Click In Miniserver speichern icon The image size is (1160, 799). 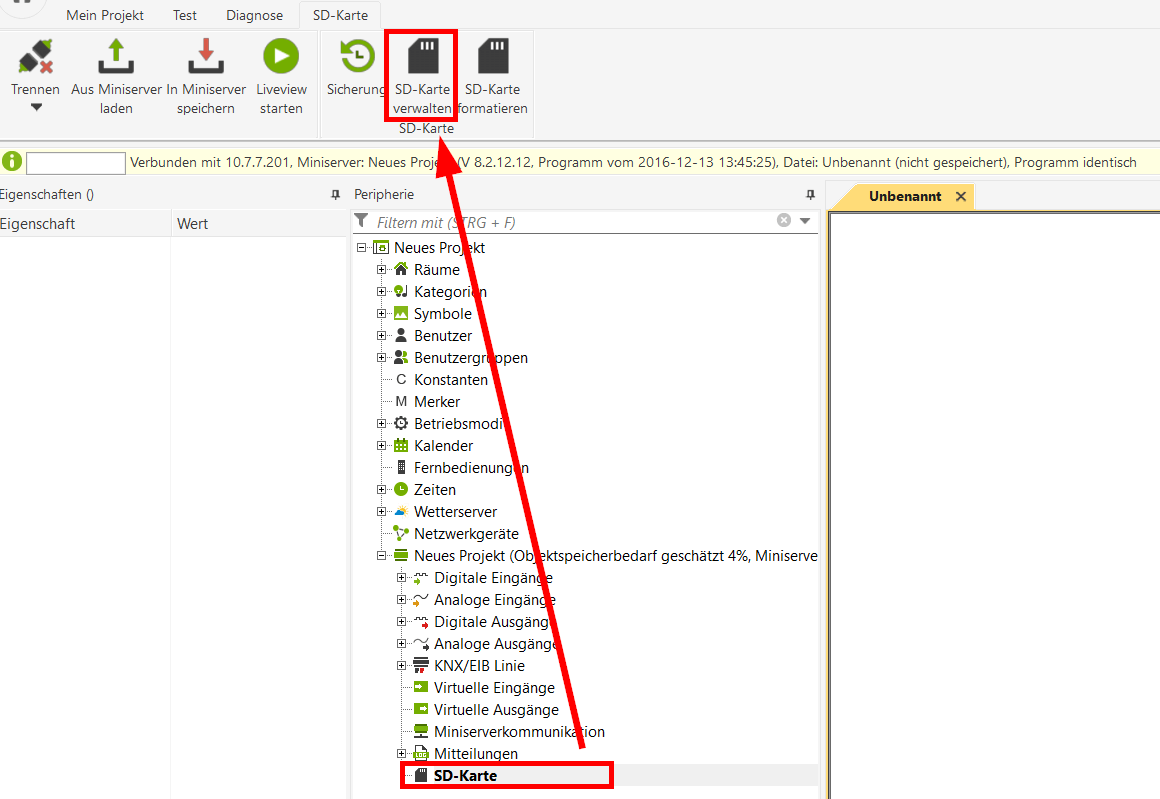(205, 56)
